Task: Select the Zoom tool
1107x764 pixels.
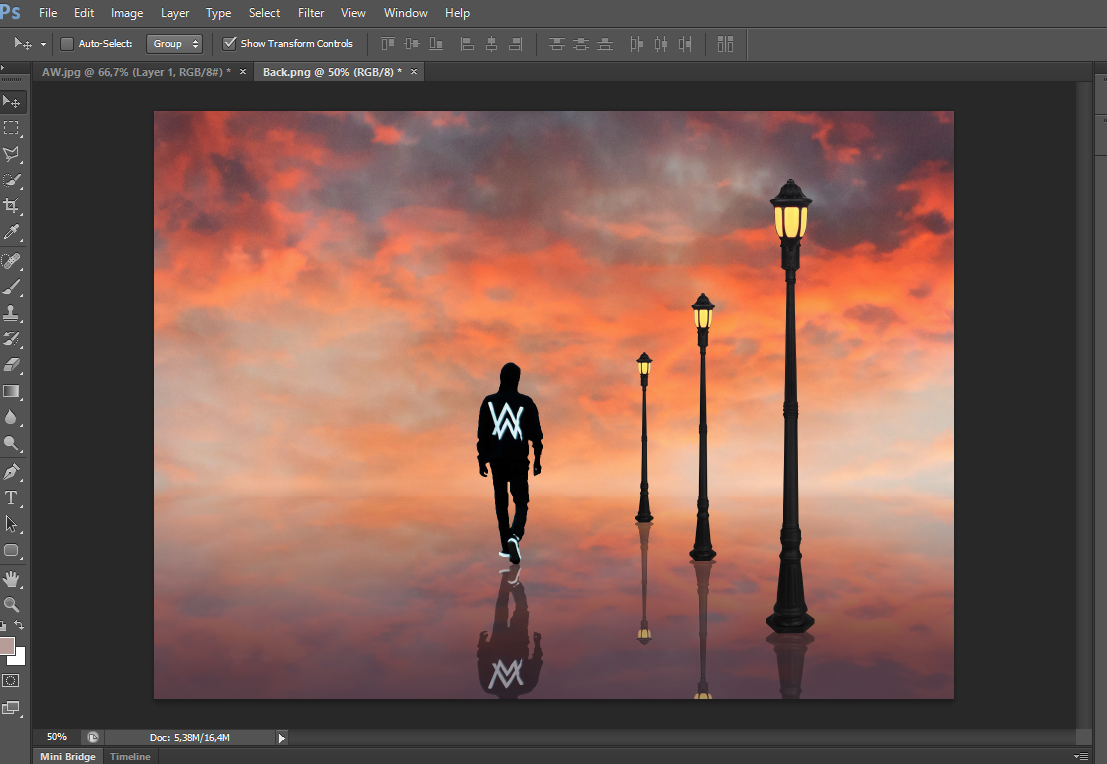Action: 11,605
